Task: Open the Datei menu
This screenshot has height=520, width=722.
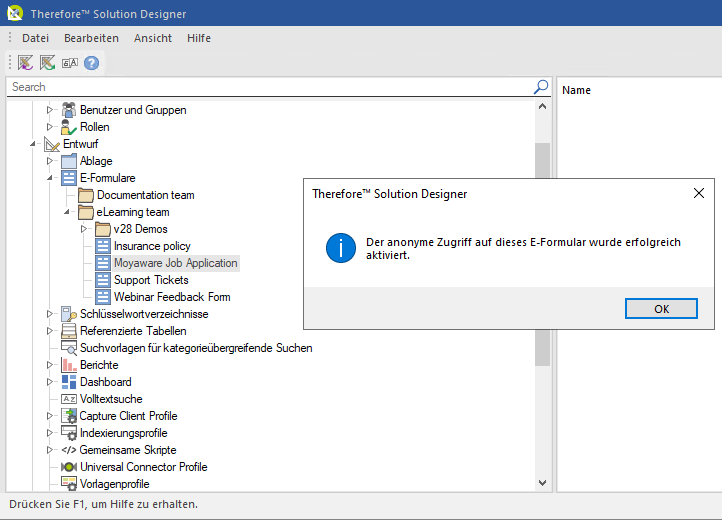Action: tap(35, 38)
